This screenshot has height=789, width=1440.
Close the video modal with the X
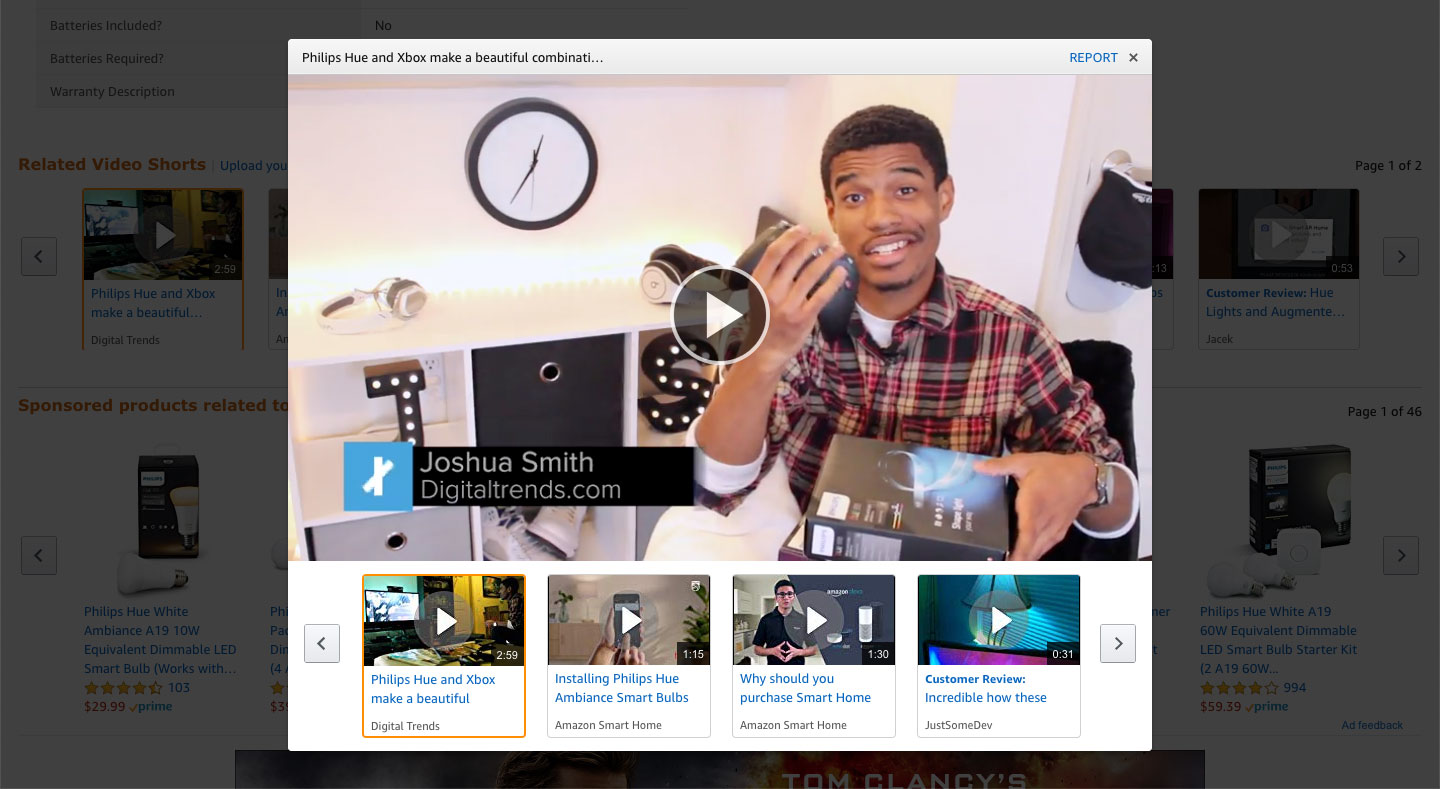(x=1133, y=58)
